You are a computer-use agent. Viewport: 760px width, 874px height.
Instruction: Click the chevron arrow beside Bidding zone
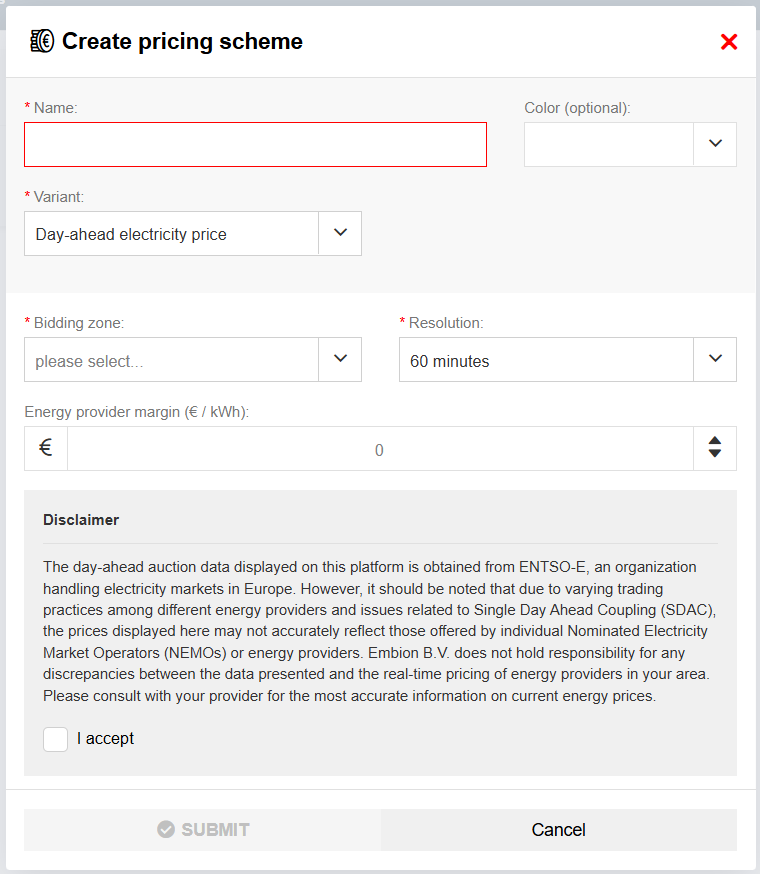pyautogui.click(x=340, y=359)
